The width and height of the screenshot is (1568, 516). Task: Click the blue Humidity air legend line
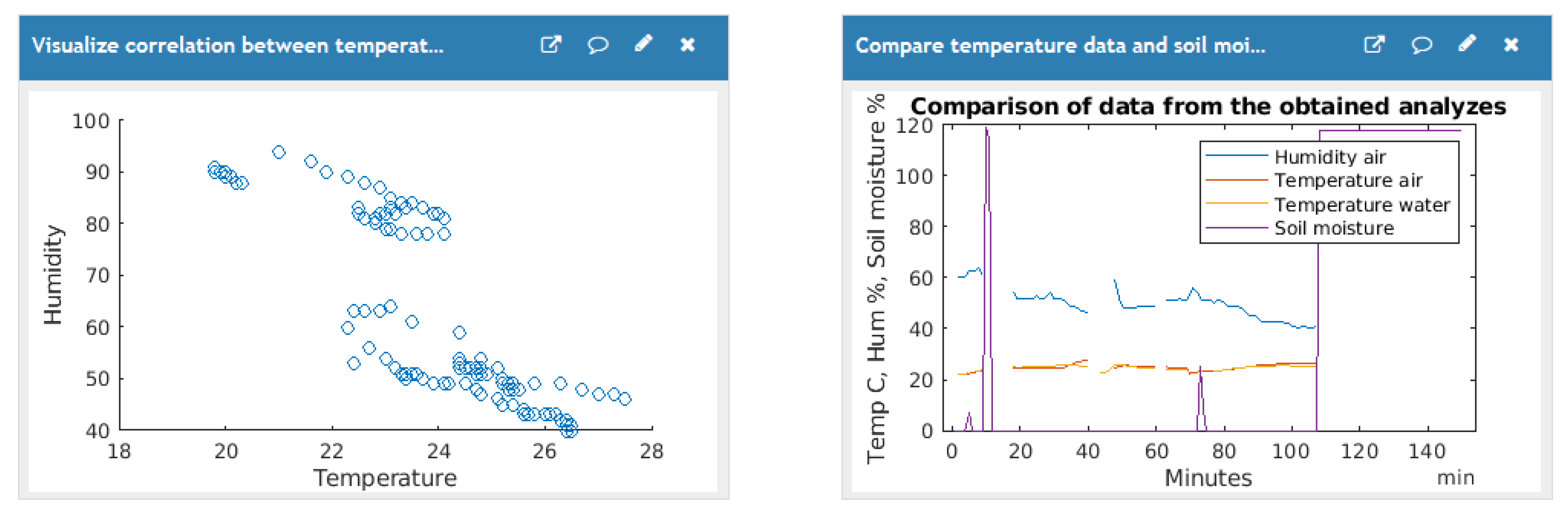pyautogui.click(x=1236, y=156)
